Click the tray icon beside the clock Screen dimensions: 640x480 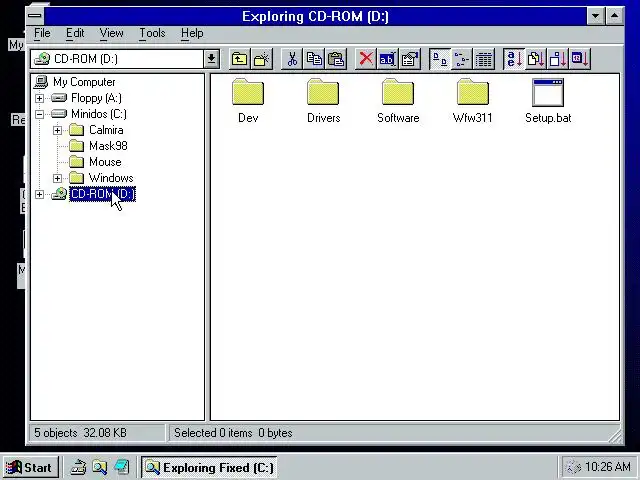coord(573,467)
